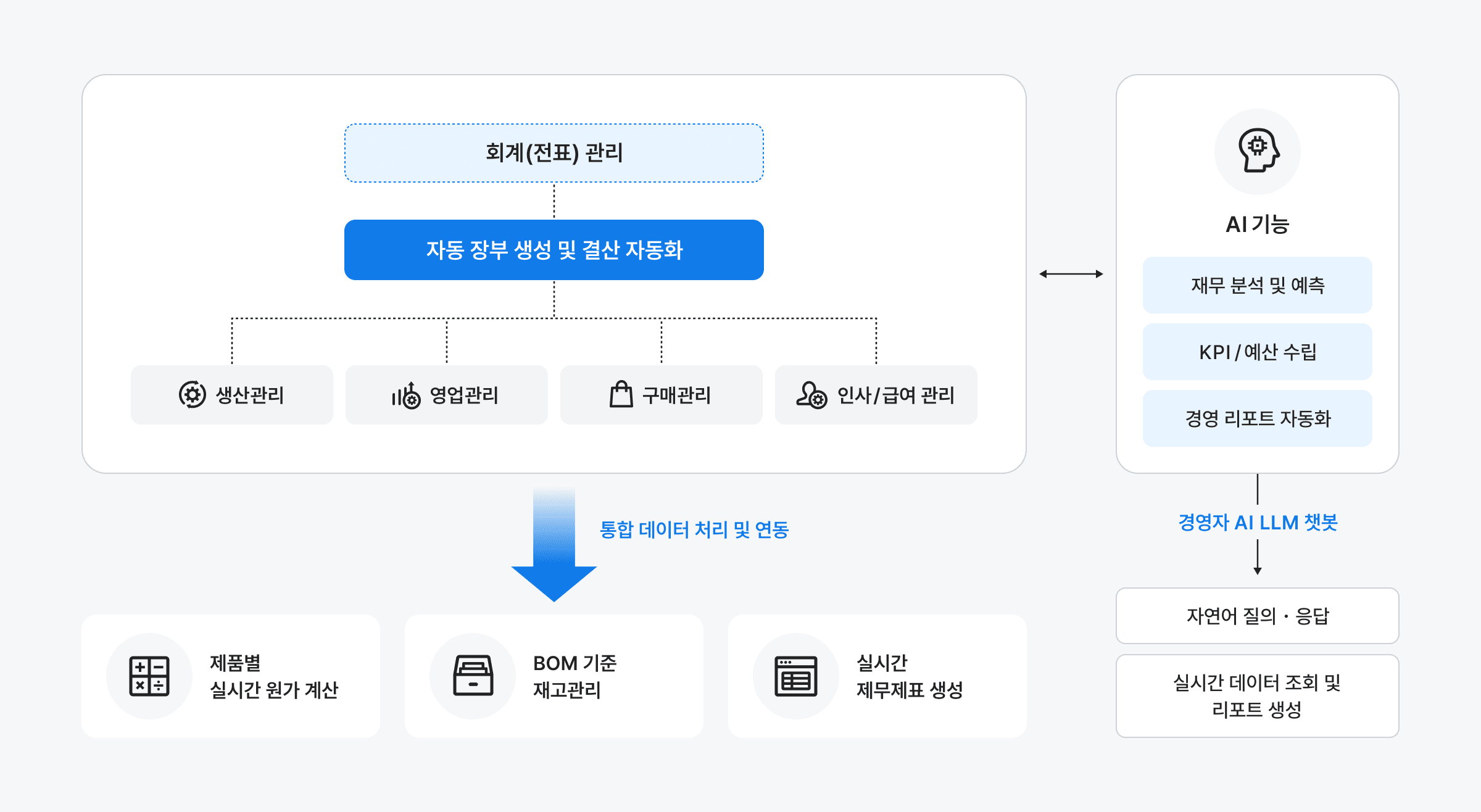Choose the 경영 리포트 자동화 item
Image resolution: width=1481 pixels, height=812 pixels.
[x=1257, y=419]
